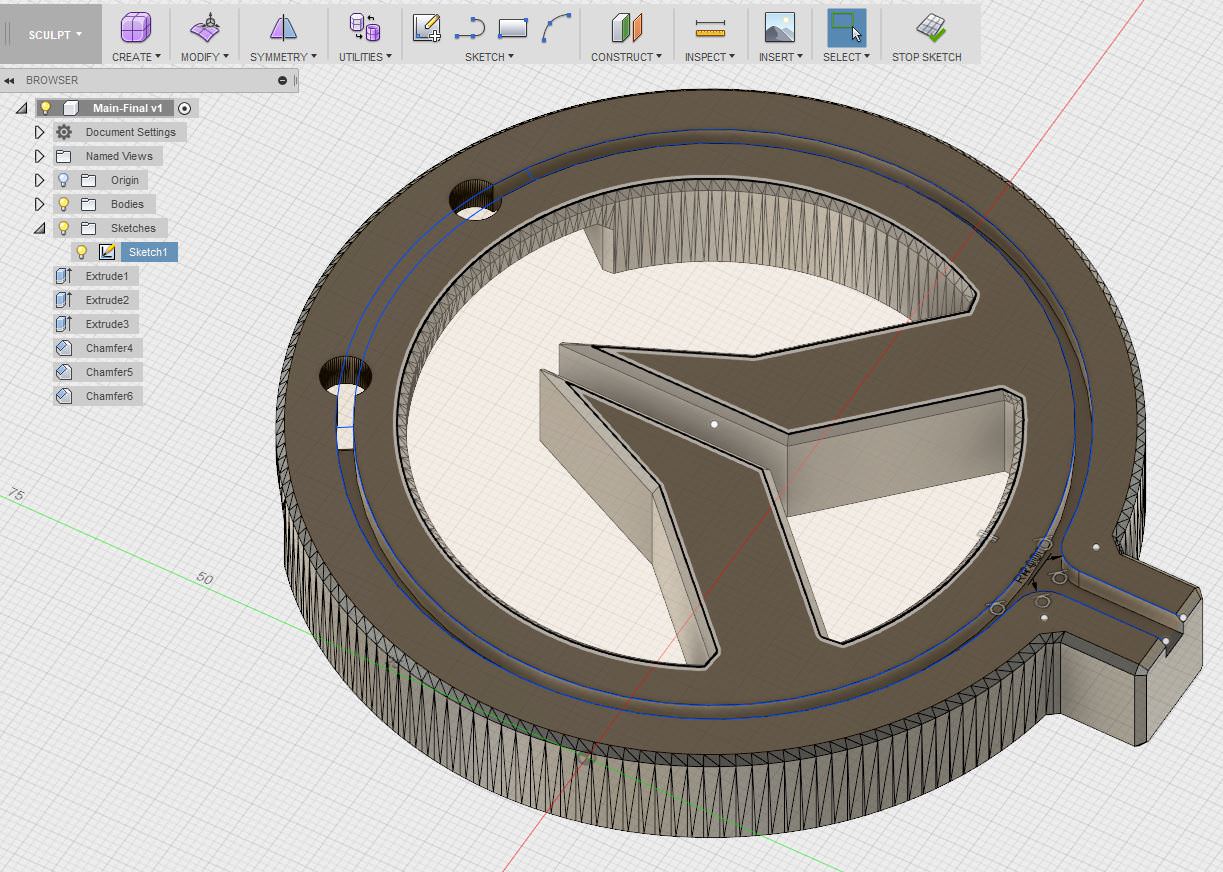This screenshot has width=1223, height=872.
Task: Select Extrude2 in the feature list
Action: pyautogui.click(x=106, y=300)
